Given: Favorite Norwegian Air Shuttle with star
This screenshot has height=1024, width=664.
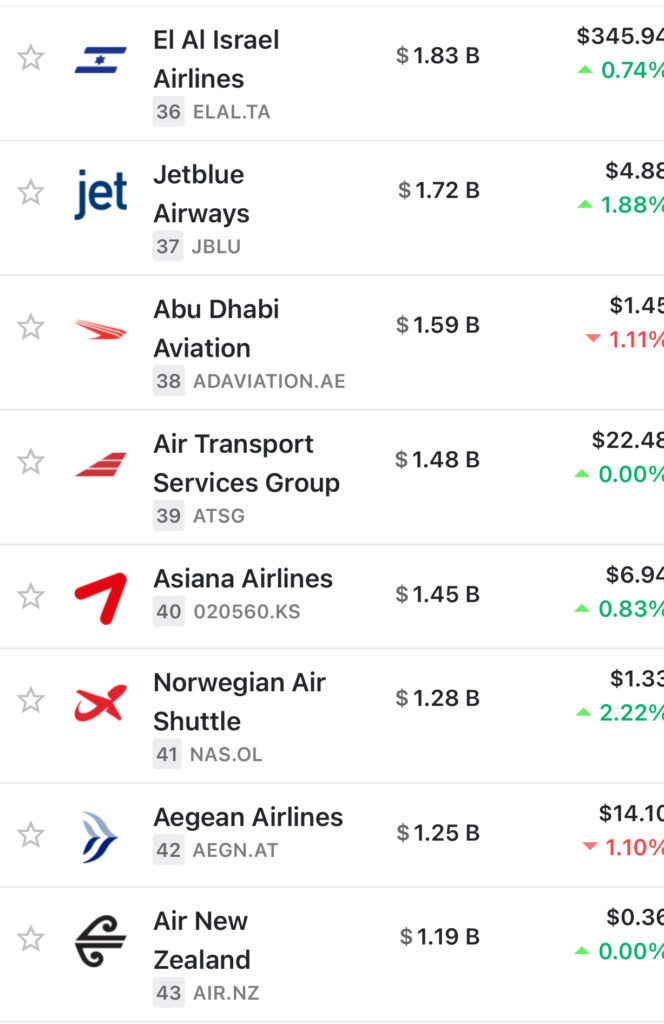Looking at the screenshot, I should click(x=31, y=700).
